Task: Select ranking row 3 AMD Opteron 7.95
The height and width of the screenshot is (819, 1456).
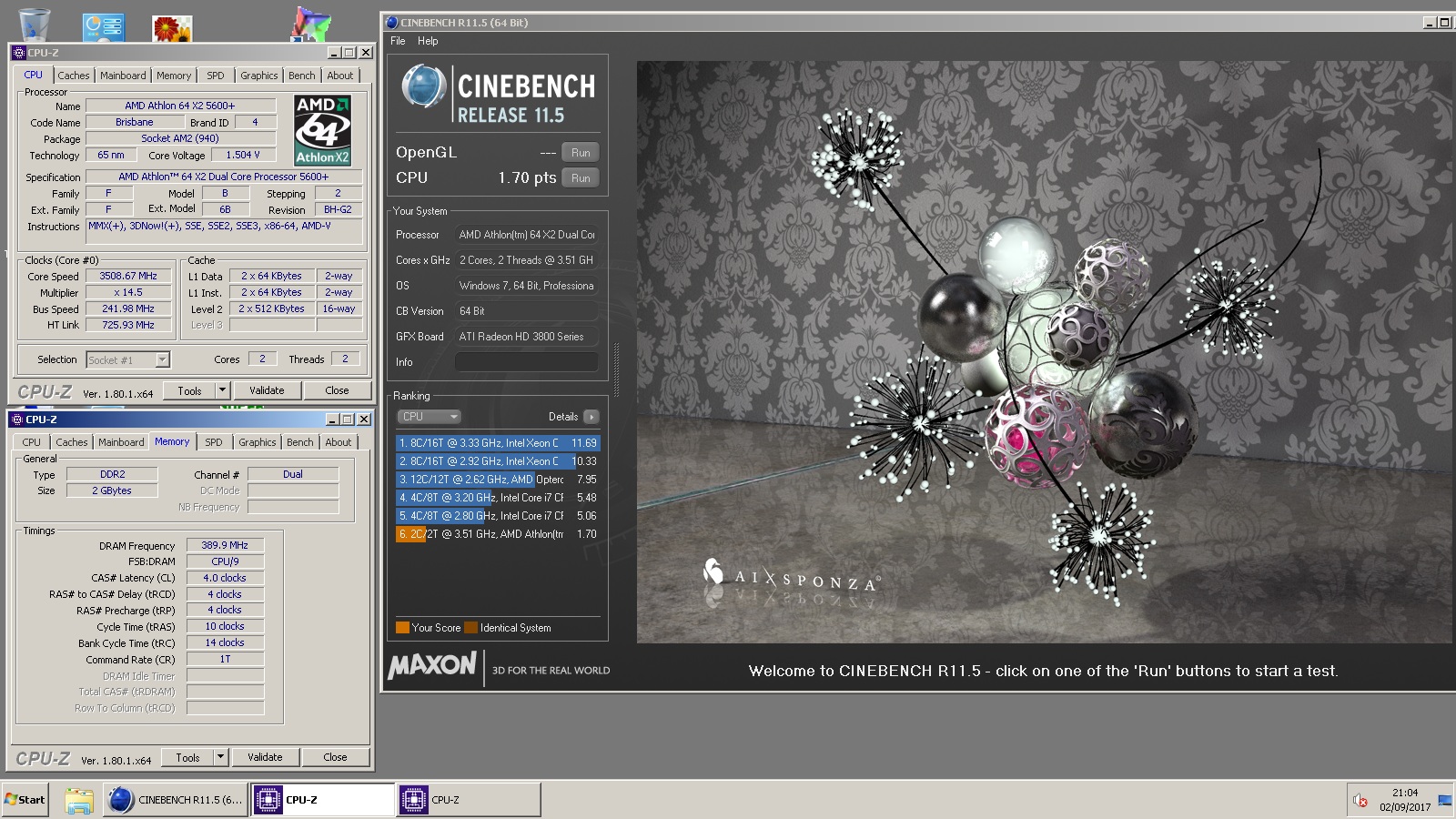Action: point(498,480)
